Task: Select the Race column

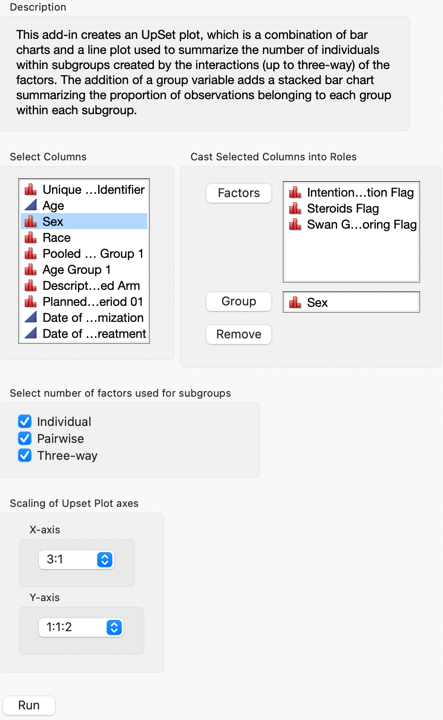Action: 84,237
